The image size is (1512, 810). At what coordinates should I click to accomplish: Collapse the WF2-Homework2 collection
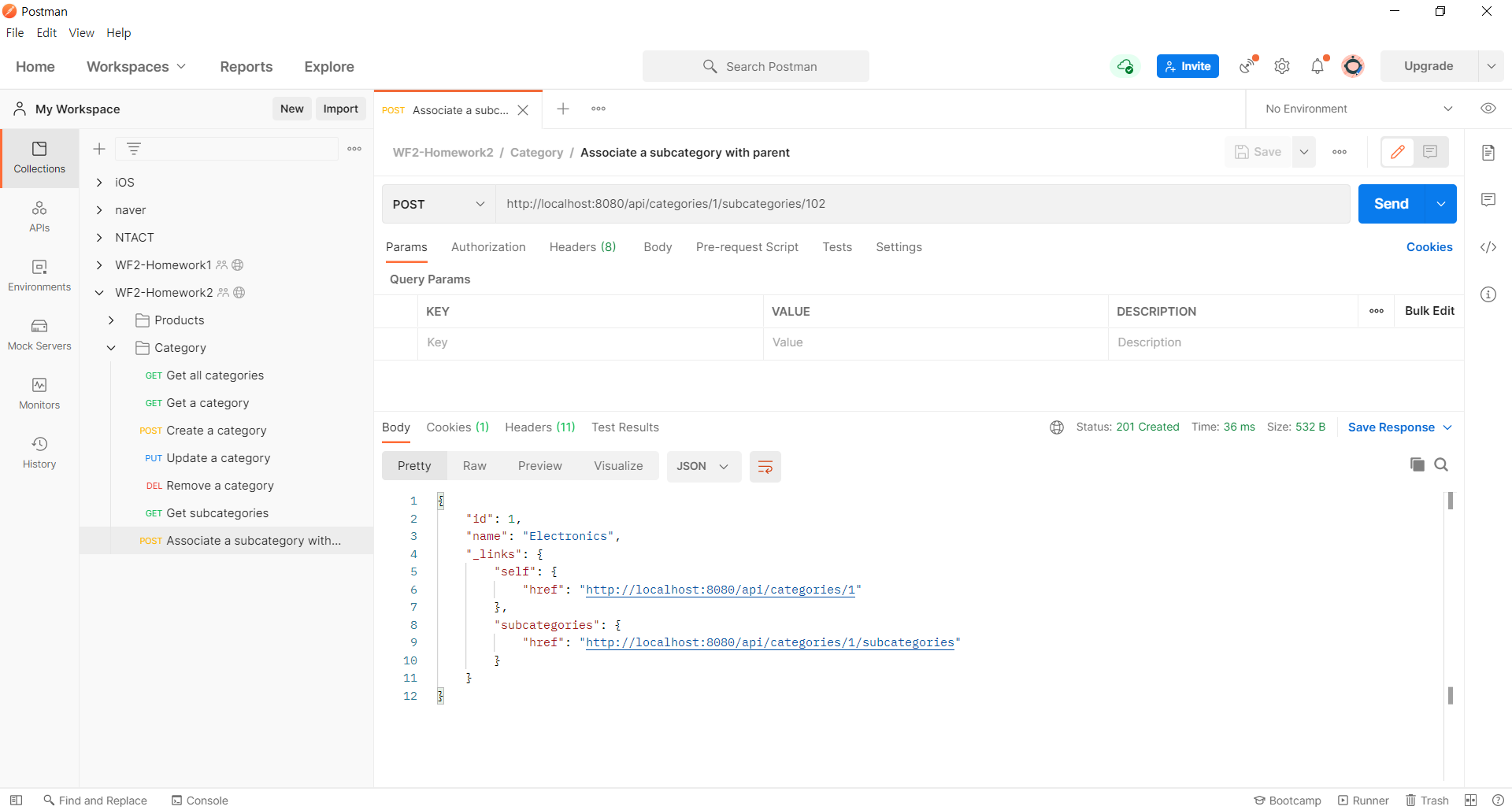(99, 293)
